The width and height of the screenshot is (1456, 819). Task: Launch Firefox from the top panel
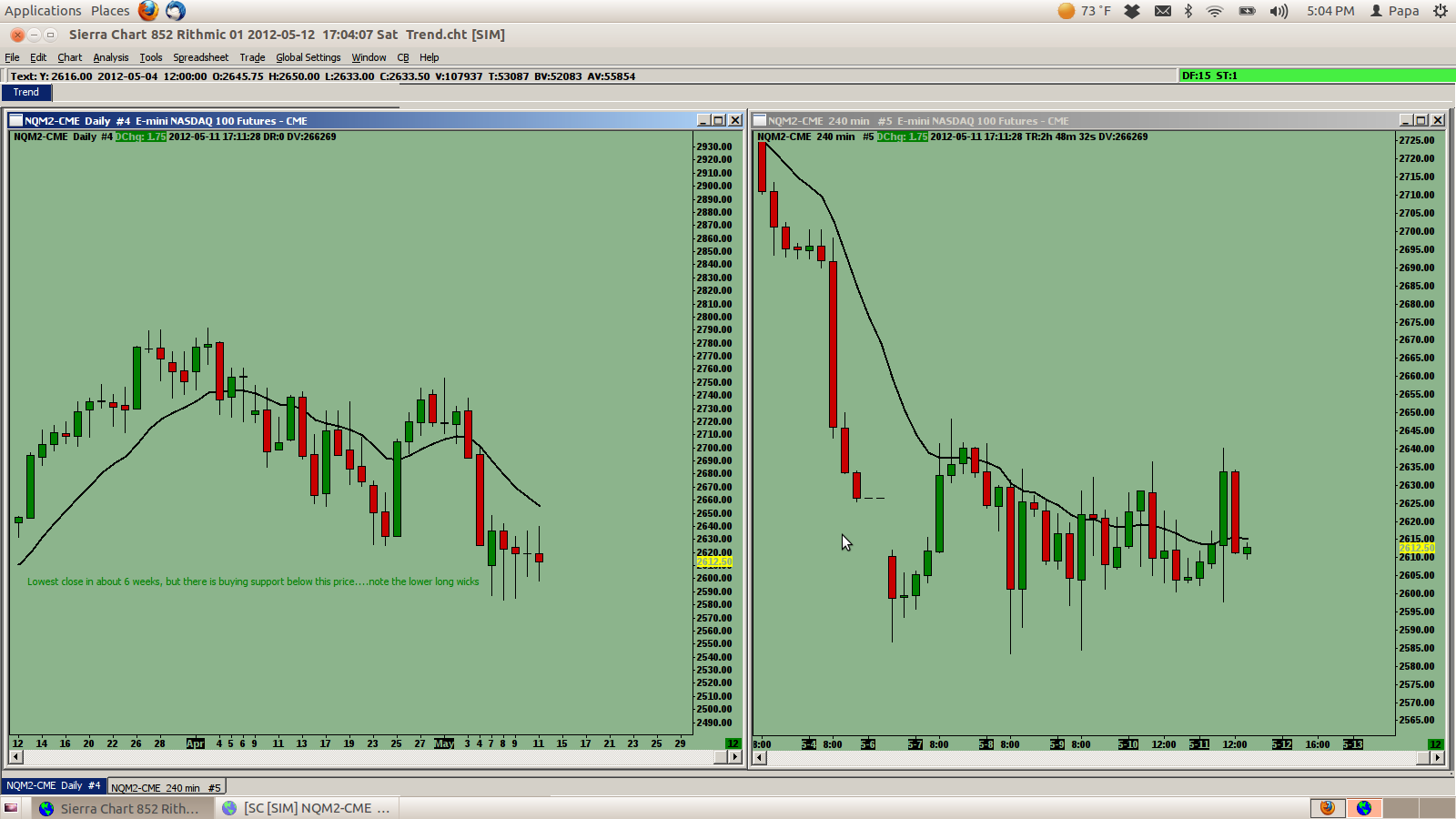(148, 11)
